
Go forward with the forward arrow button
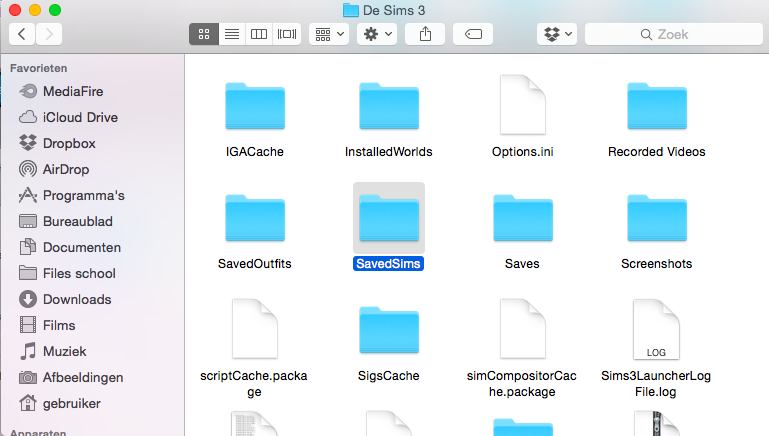point(49,34)
